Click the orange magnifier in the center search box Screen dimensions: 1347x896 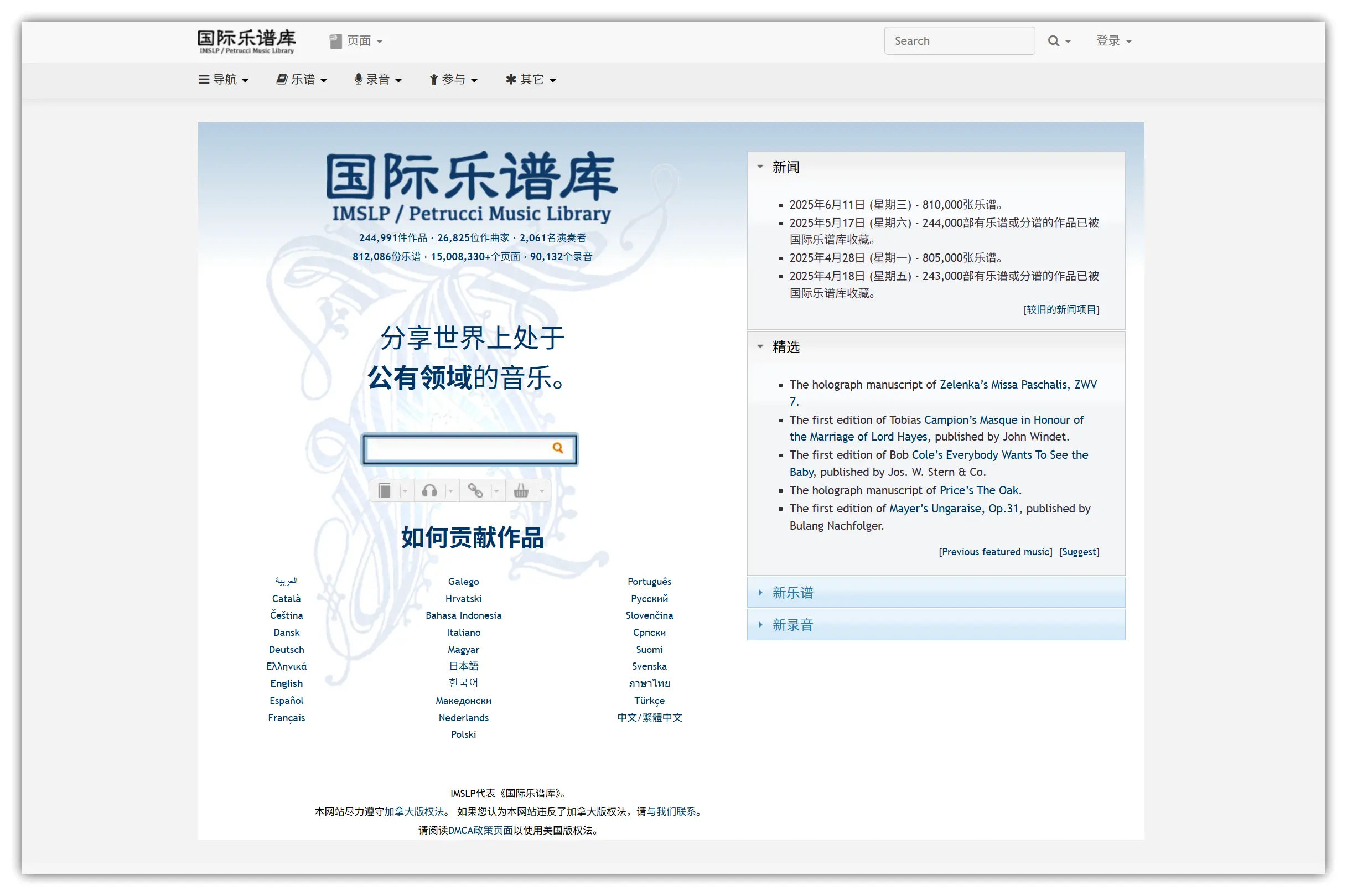[557, 448]
